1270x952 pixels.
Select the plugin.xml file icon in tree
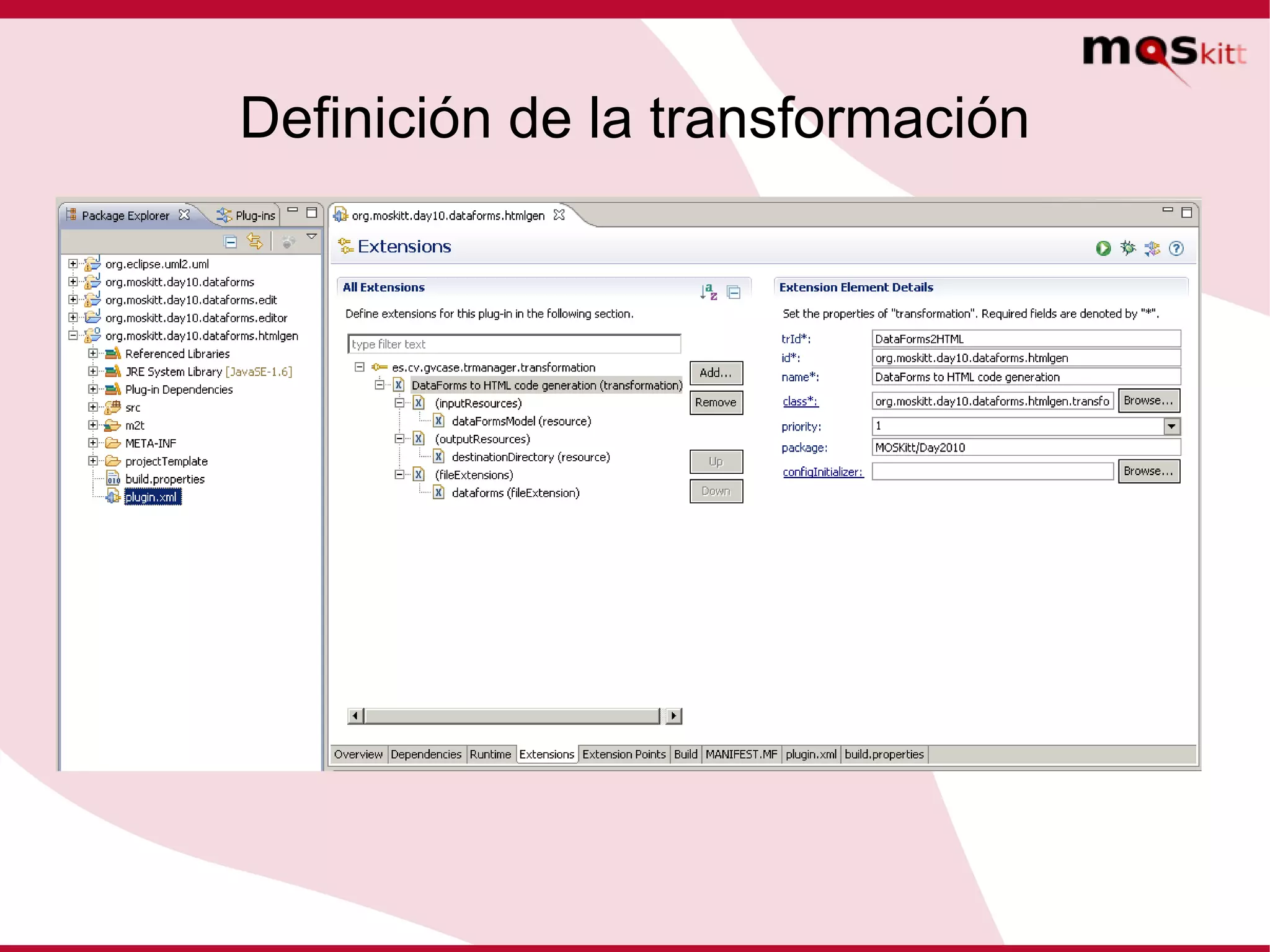point(113,497)
